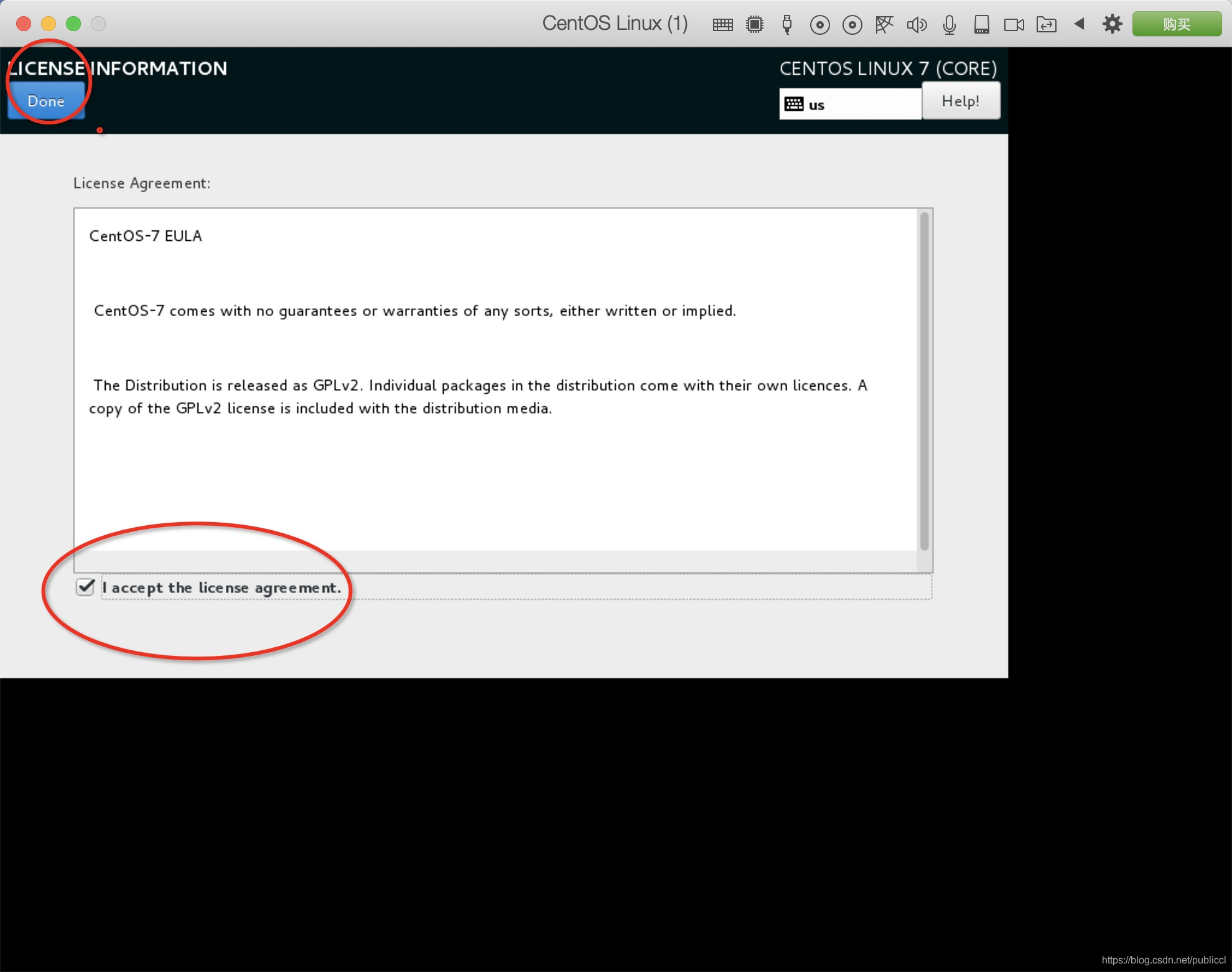
Task: Click the 'CentOS-7 EULA' line
Action: [x=146, y=236]
